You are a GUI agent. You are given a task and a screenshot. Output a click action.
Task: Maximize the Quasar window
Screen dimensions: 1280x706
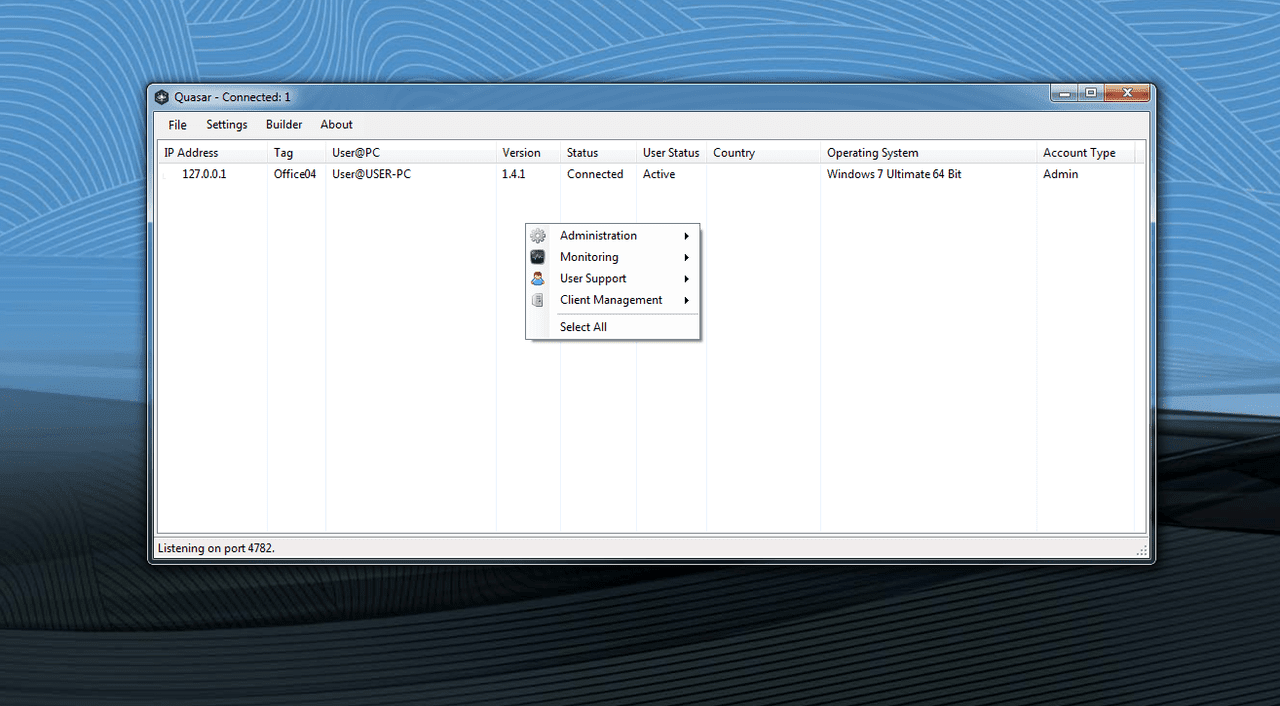1091,94
